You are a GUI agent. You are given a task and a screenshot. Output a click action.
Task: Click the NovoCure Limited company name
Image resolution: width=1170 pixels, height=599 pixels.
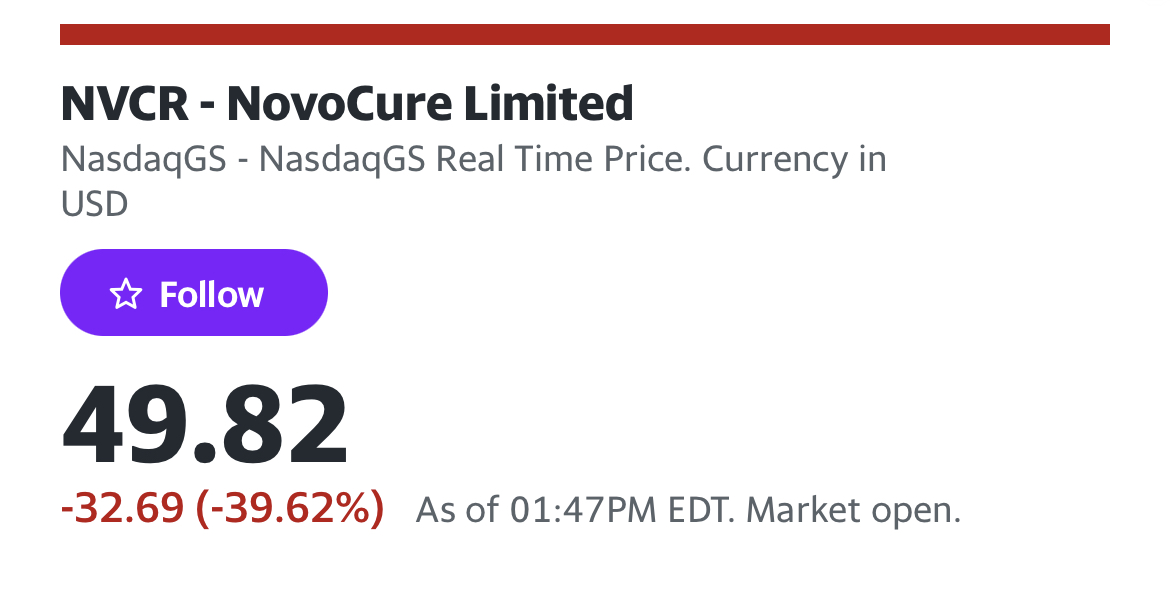coord(430,104)
